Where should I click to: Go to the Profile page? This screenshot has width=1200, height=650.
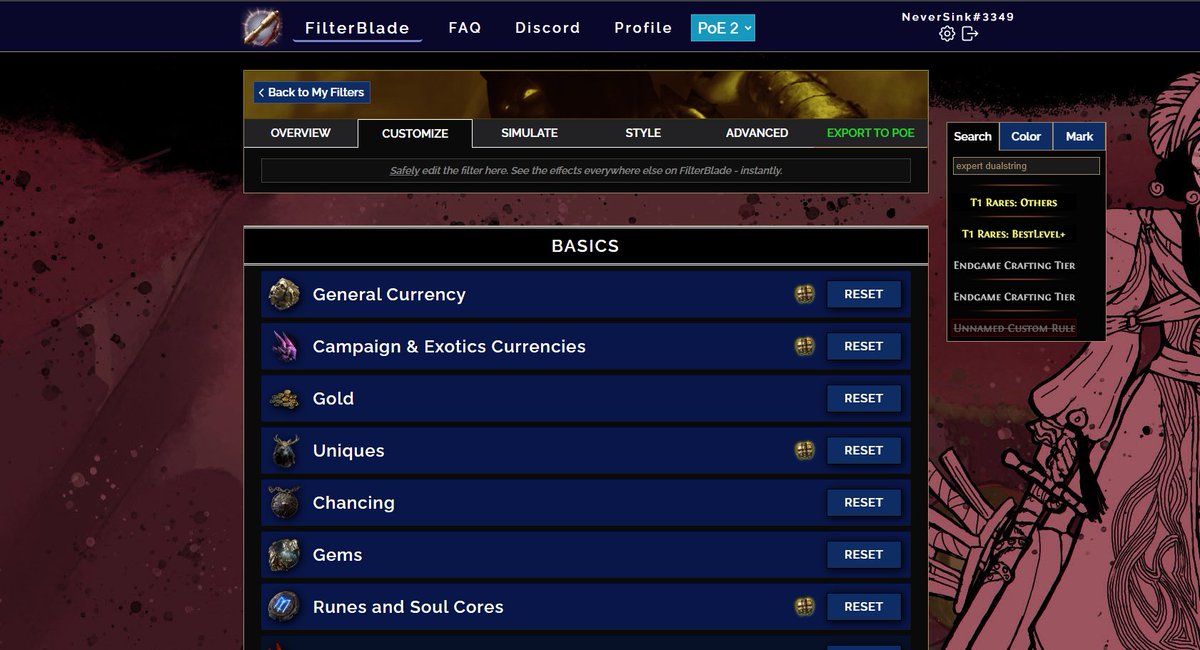pyautogui.click(x=643, y=28)
